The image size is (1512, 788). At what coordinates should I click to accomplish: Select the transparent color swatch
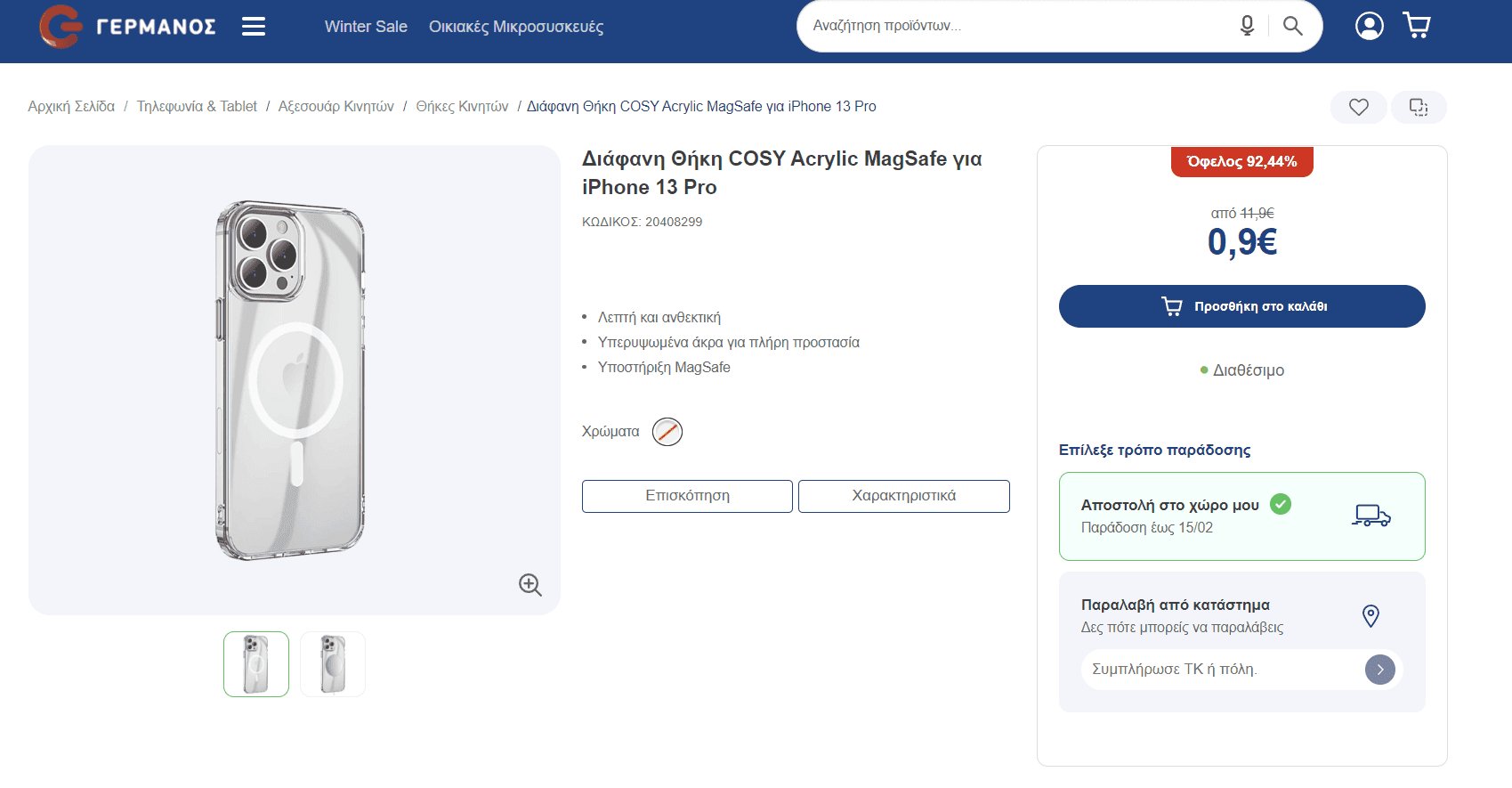(x=667, y=432)
